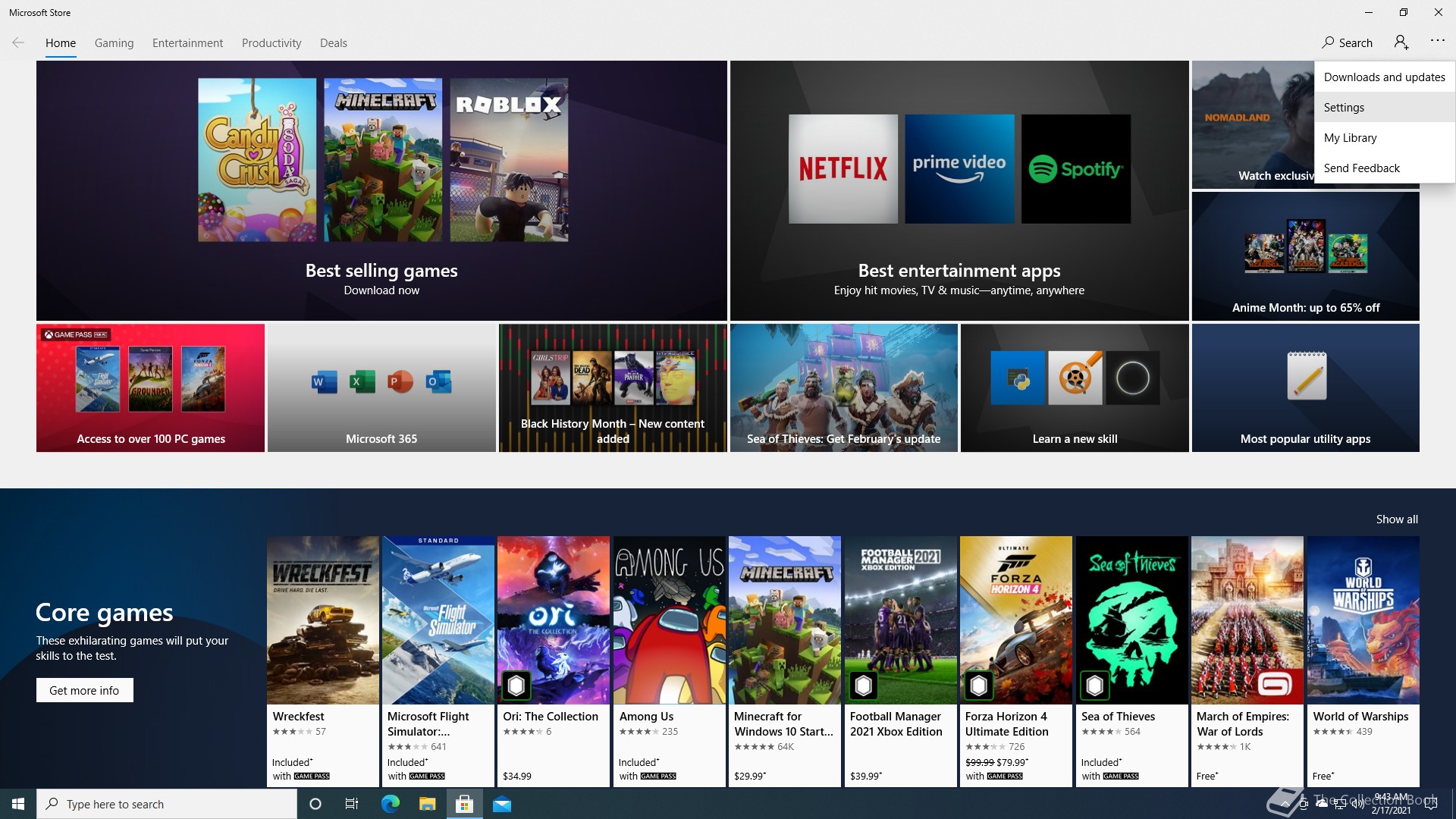
Task: Open the Best selling games banner title
Action: point(381,271)
